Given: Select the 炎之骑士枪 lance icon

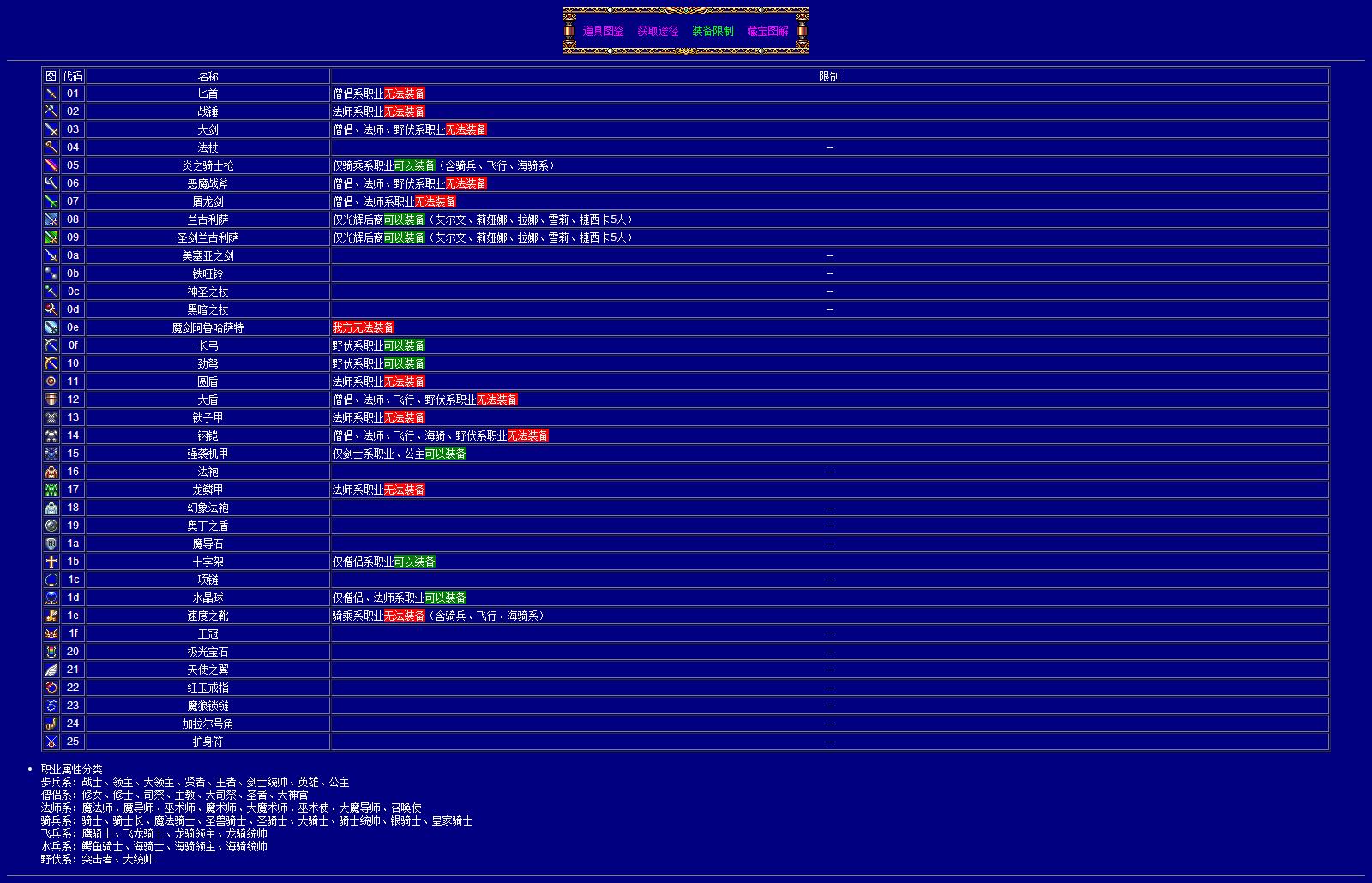Looking at the screenshot, I should [51, 165].
